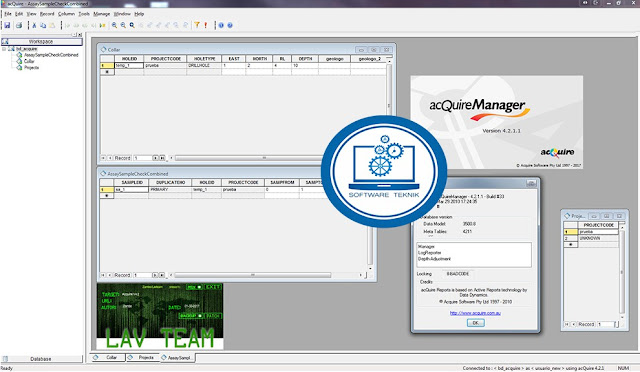Open the Help menu

point(139,14)
